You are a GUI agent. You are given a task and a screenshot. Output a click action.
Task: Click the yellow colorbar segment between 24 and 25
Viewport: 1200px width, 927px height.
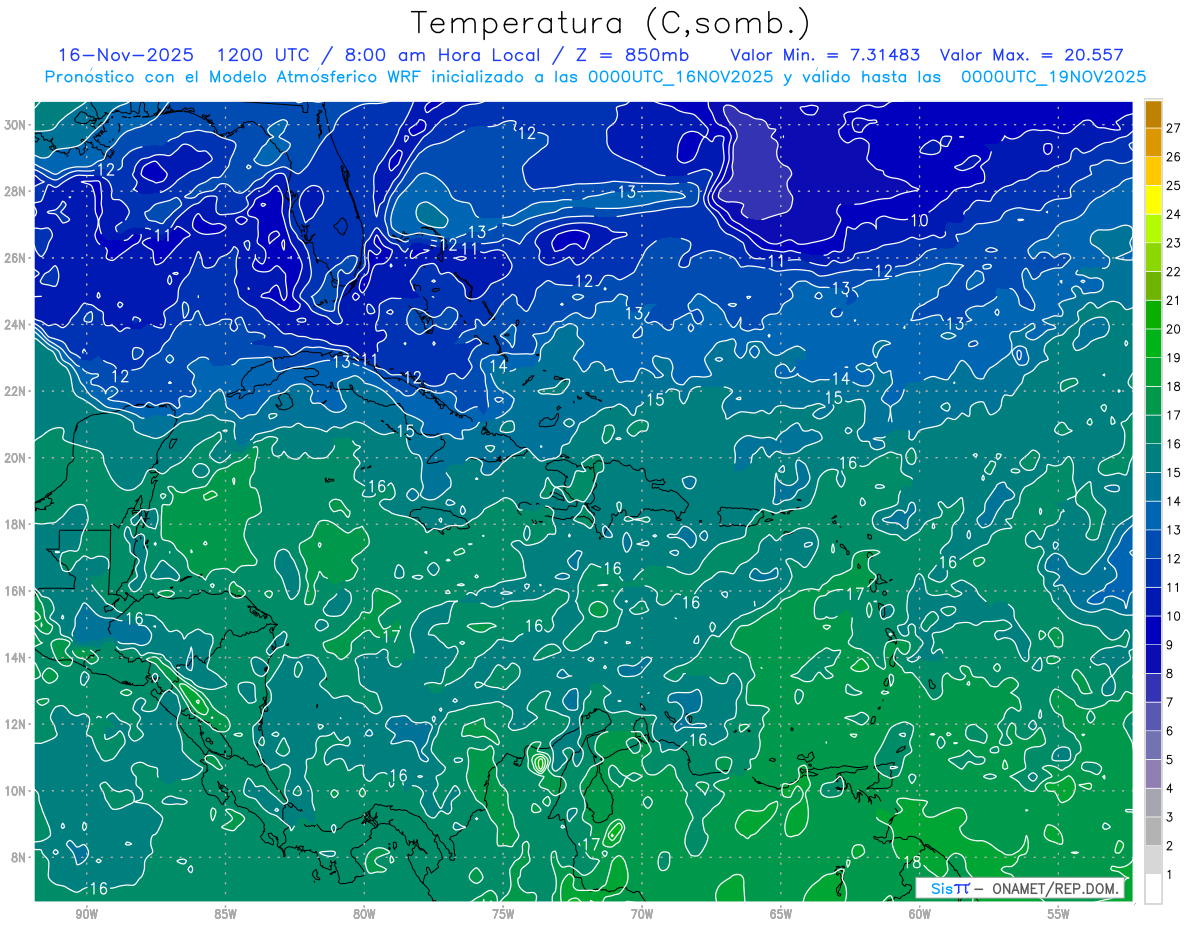click(x=1153, y=199)
